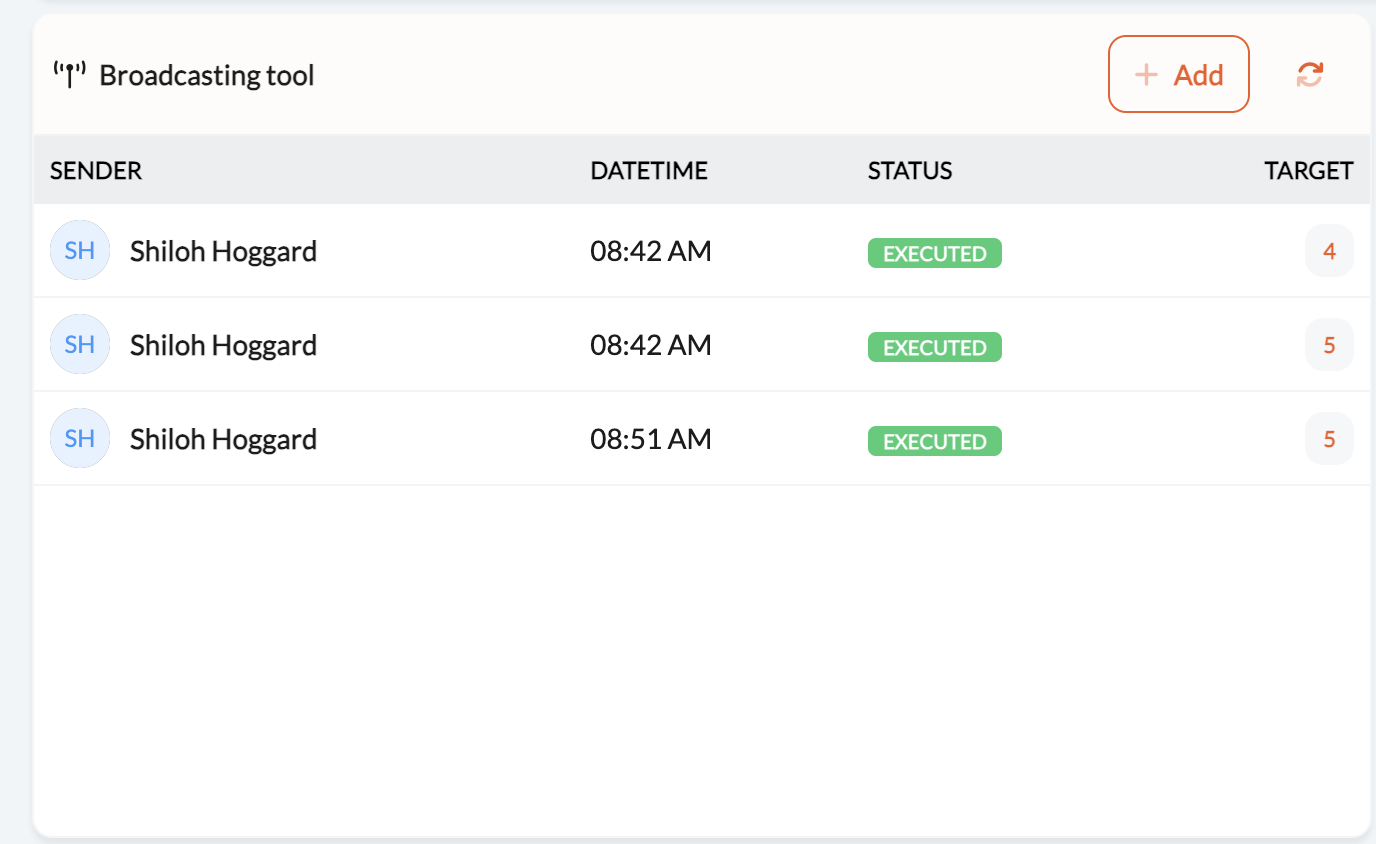This screenshot has height=844, width=1376.
Task: Sort by the DATETIME column header
Action: click(x=649, y=170)
